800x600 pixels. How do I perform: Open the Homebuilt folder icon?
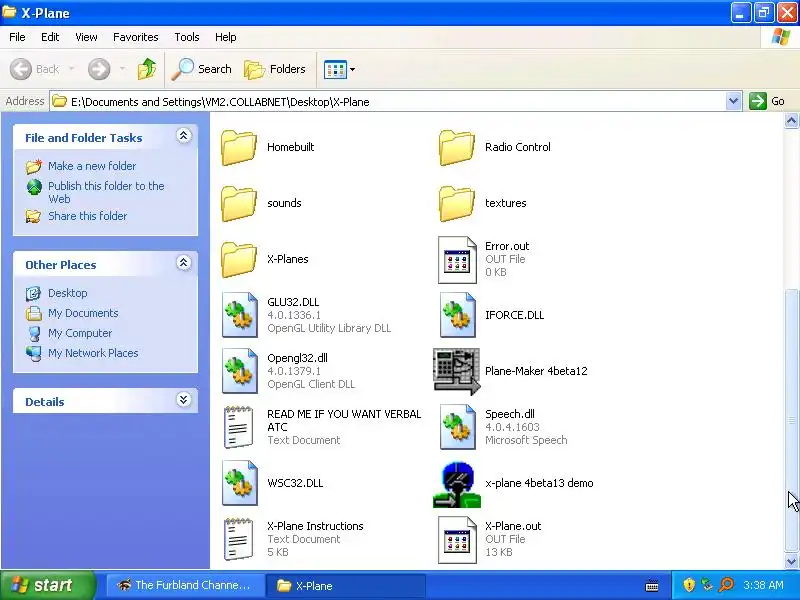(239, 147)
